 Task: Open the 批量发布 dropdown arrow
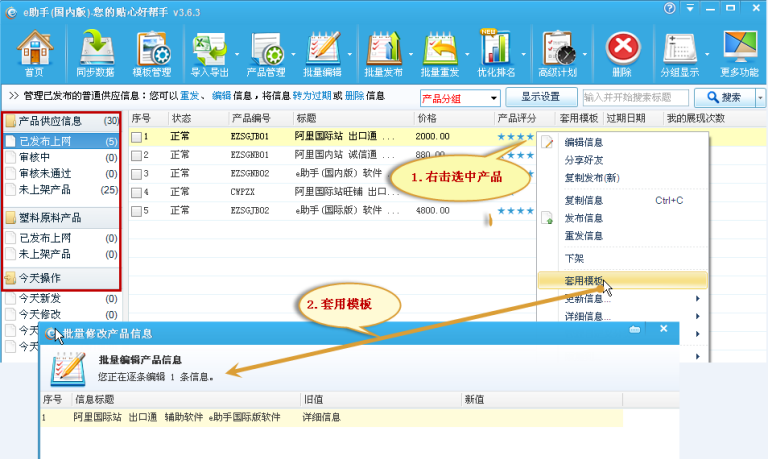click(411, 54)
